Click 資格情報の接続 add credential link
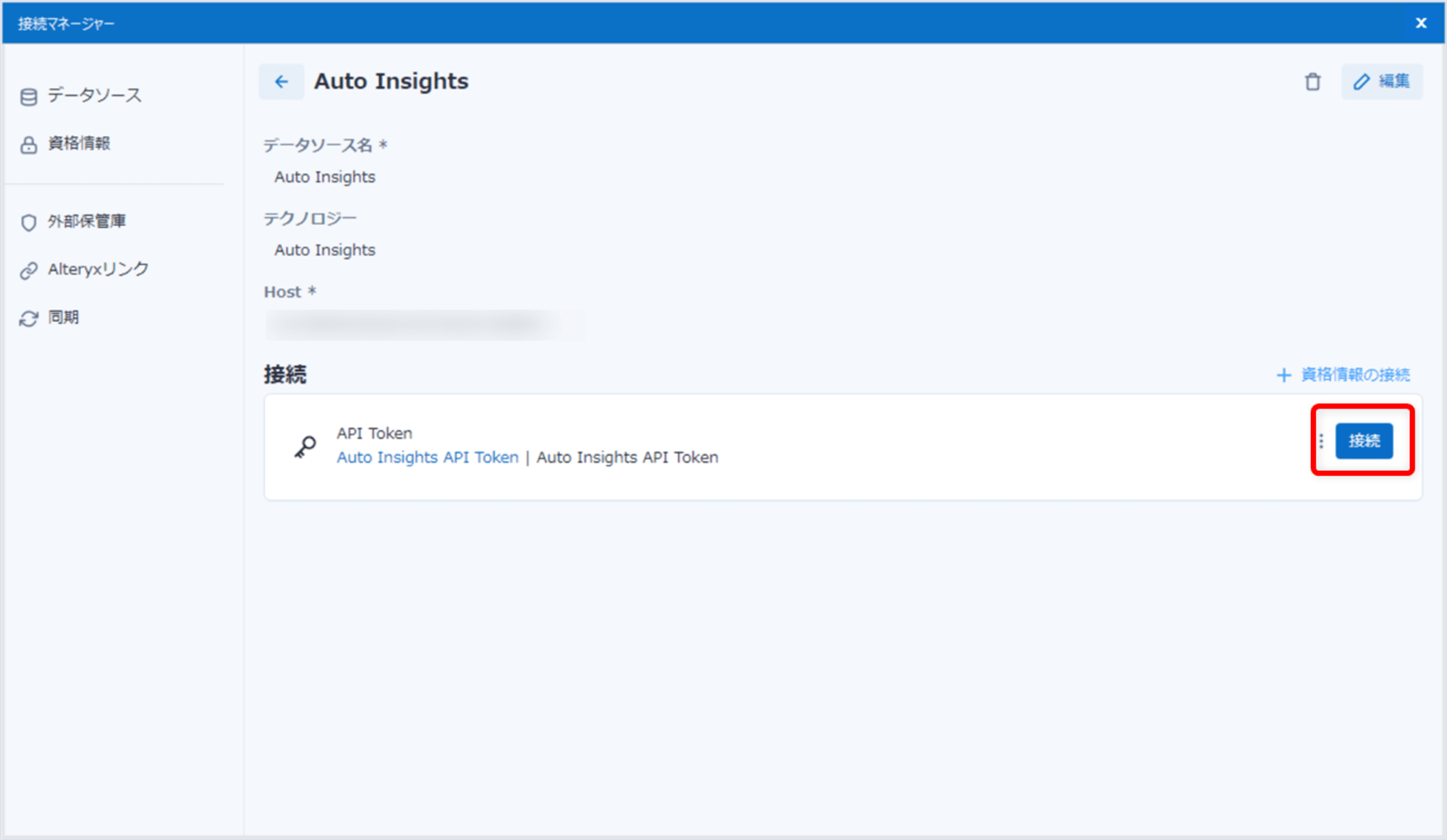The image size is (1447, 840). [1355, 375]
